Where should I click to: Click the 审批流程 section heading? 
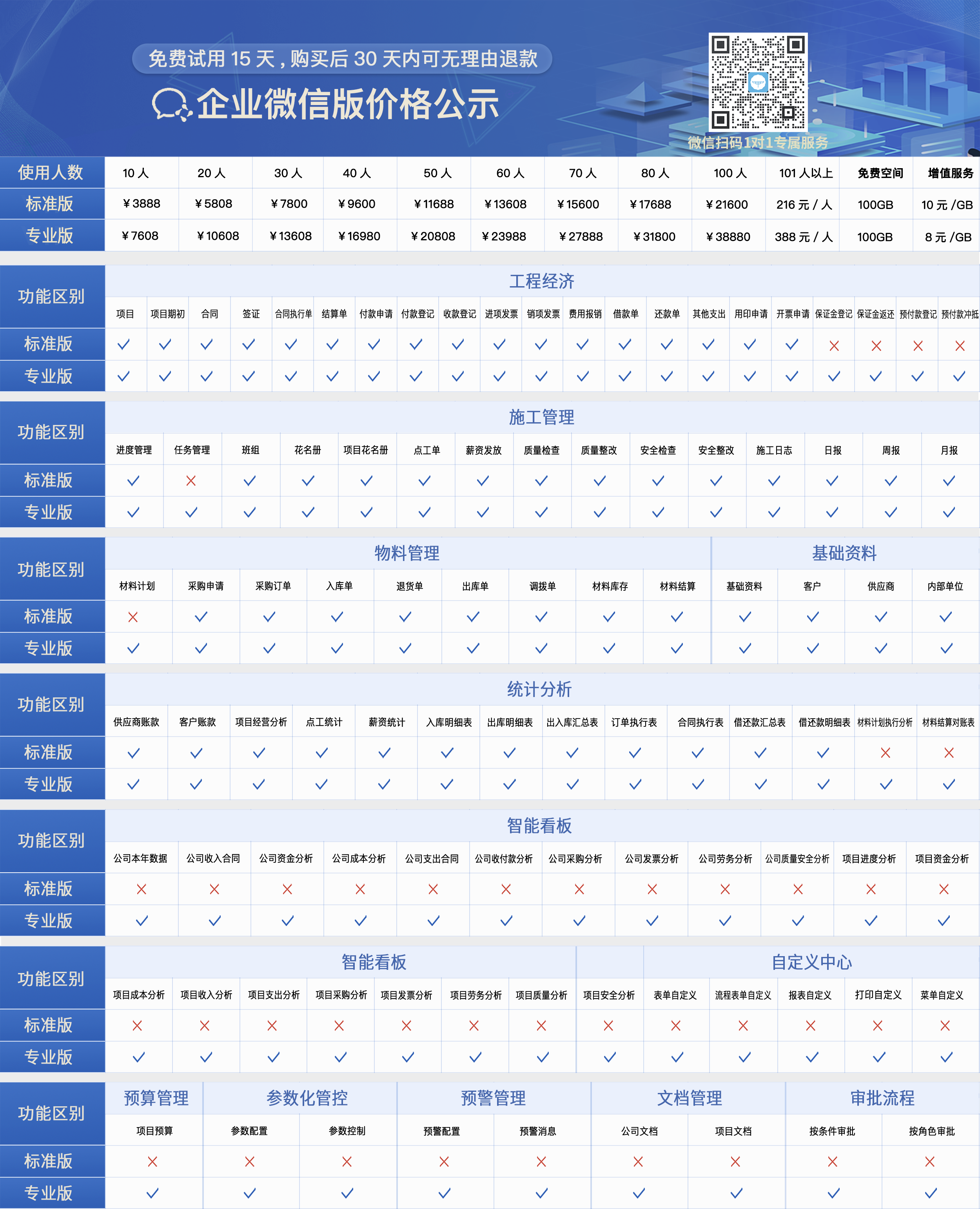click(882, 1098)
